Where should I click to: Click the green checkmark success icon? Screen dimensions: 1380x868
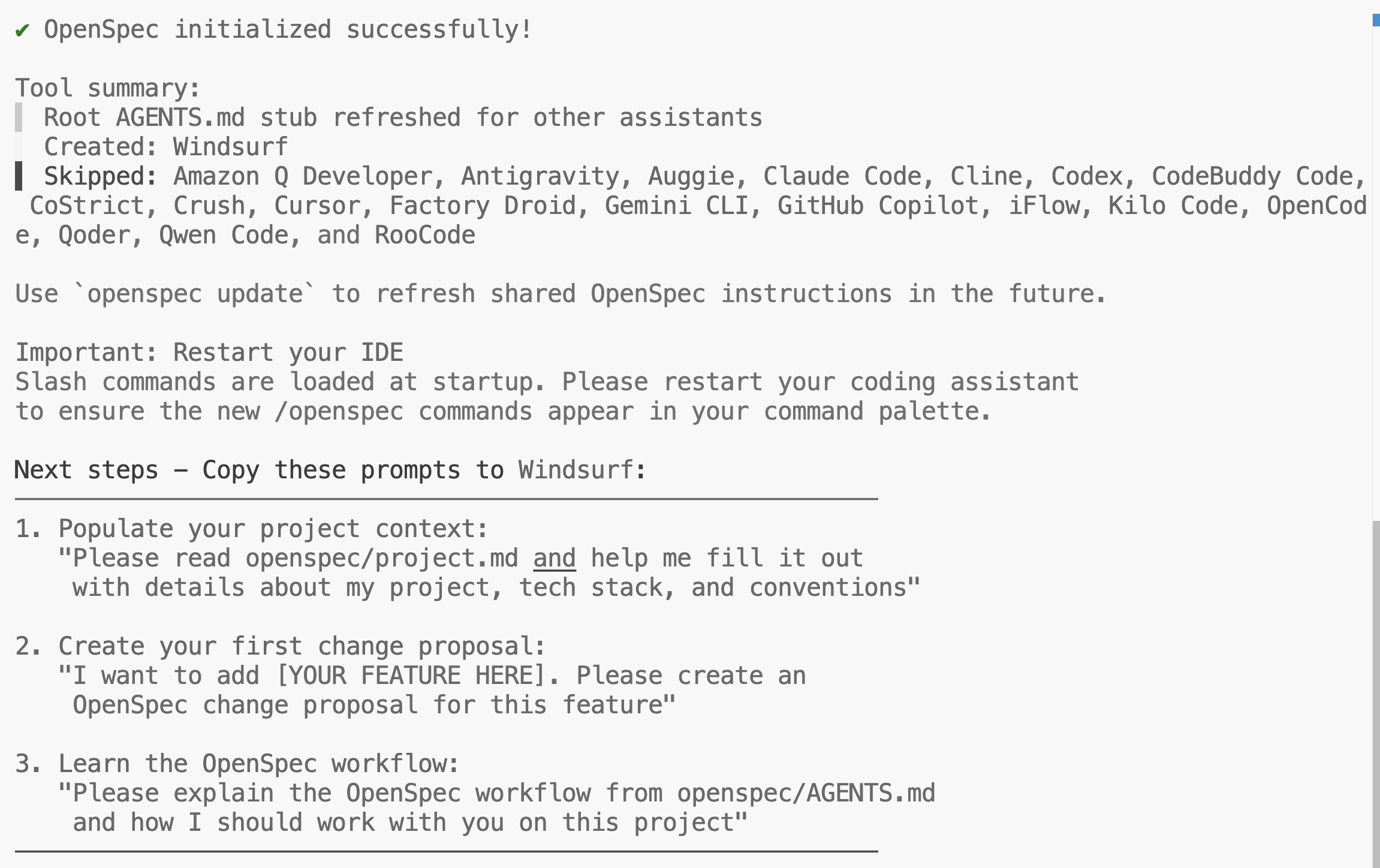click(22, 30)
